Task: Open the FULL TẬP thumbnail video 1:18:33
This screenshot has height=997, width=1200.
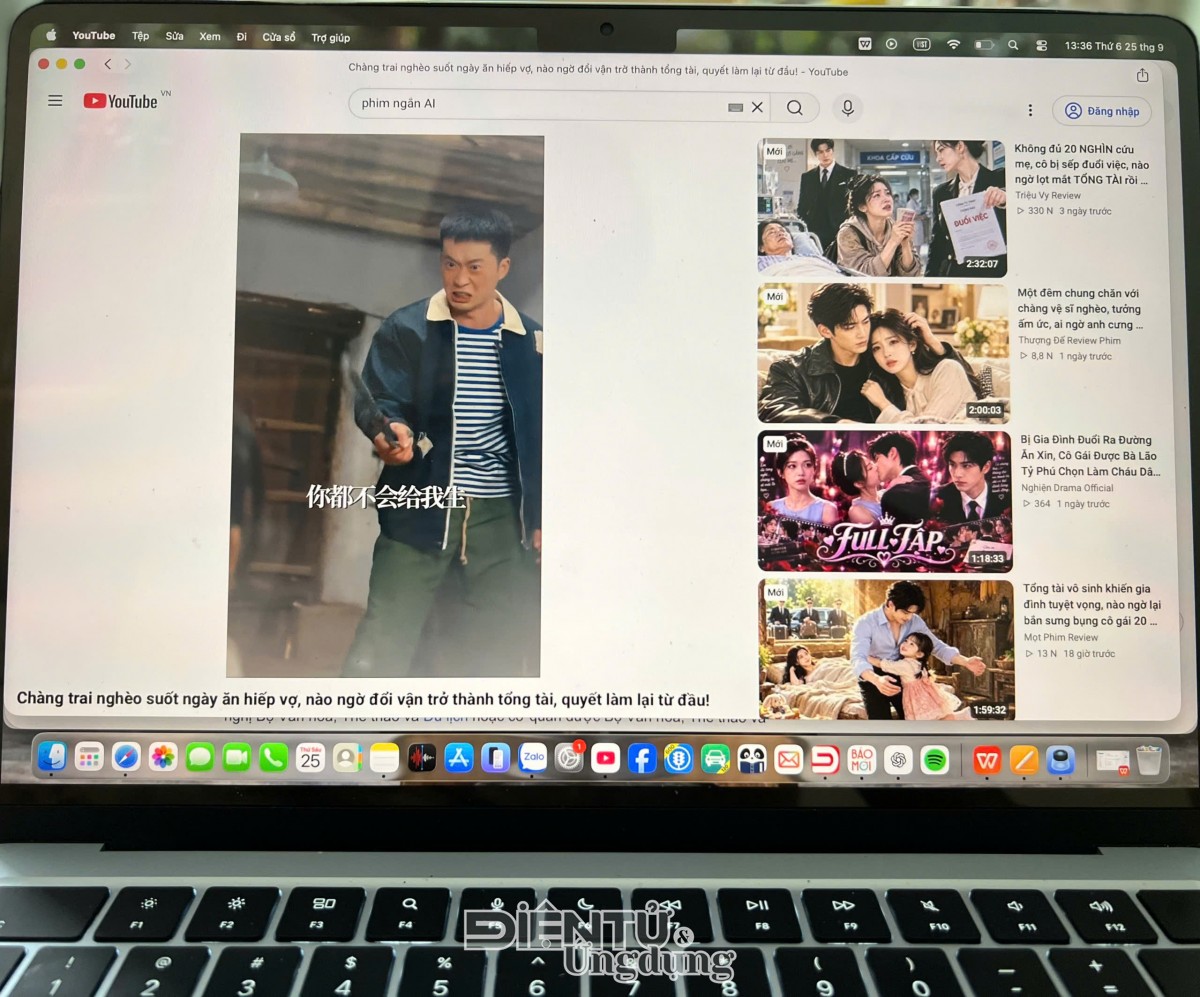Action: pyautogui.click(x=885, y=501)
